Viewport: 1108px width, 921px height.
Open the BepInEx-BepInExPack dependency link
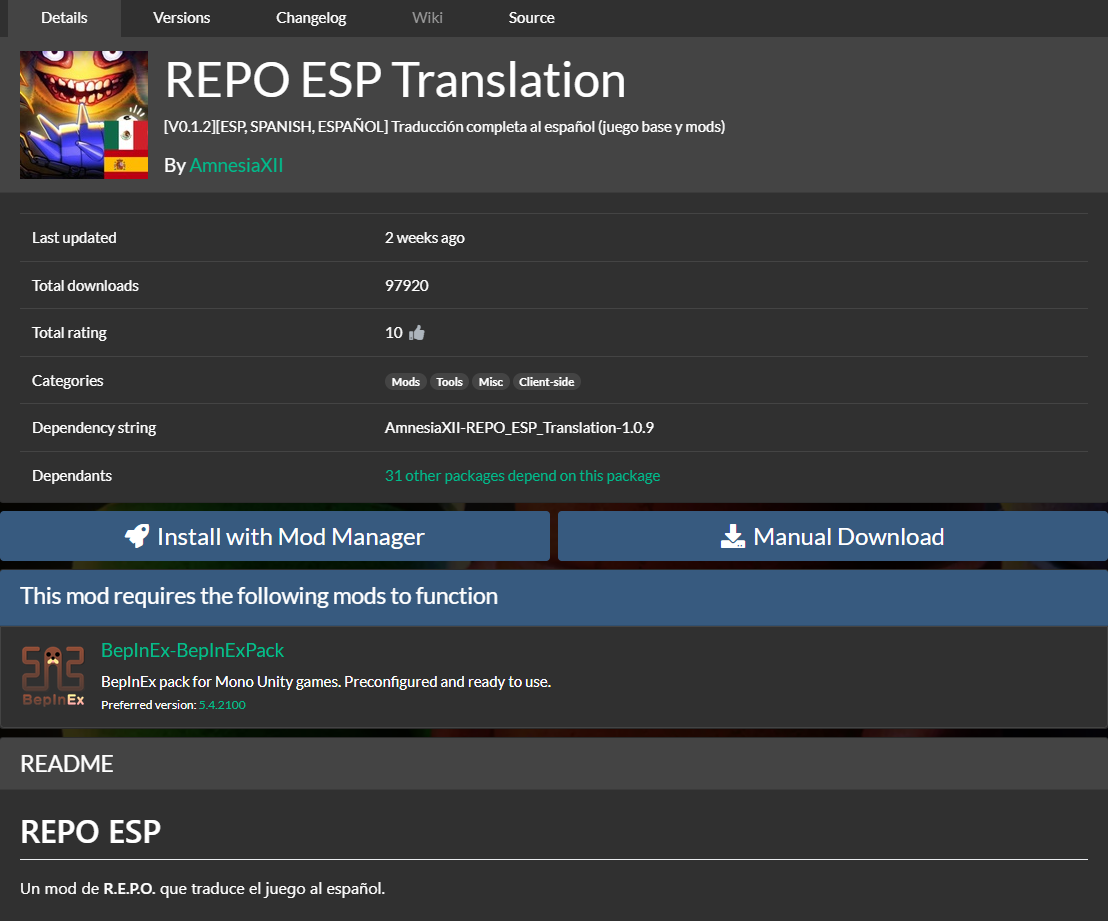[x=192, y=650]
